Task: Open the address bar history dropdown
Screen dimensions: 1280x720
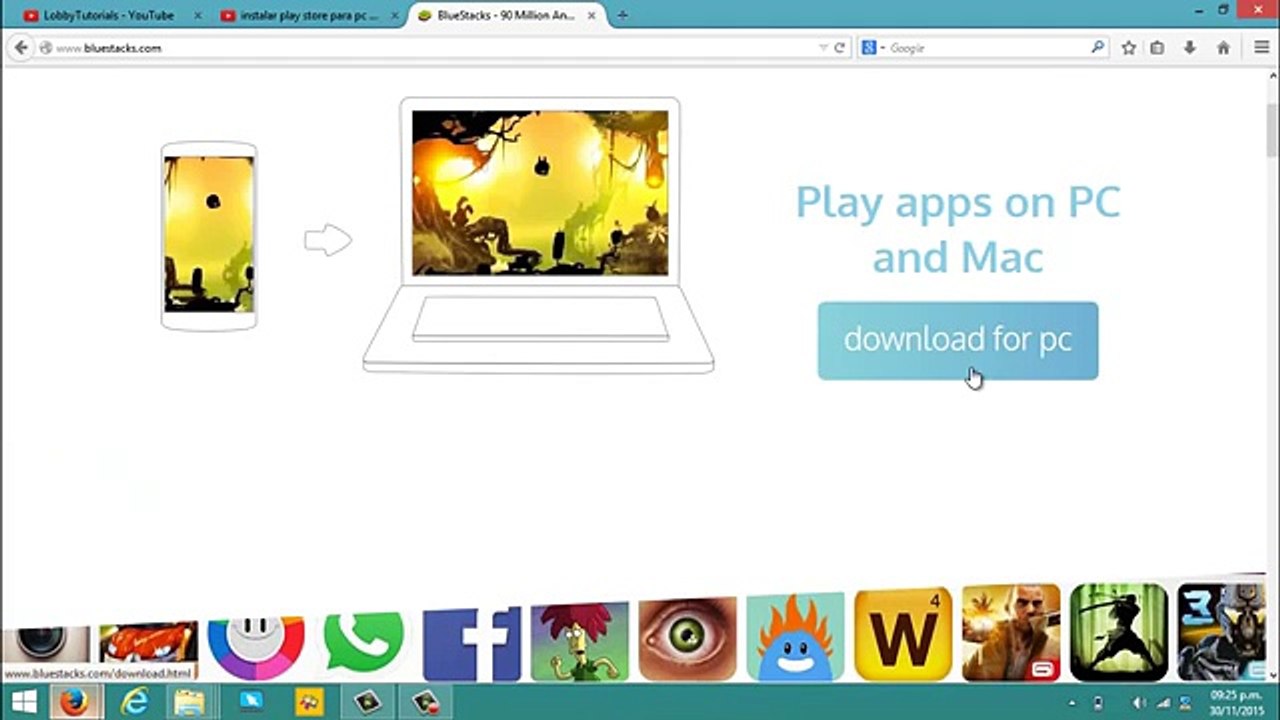Action: 823,47
